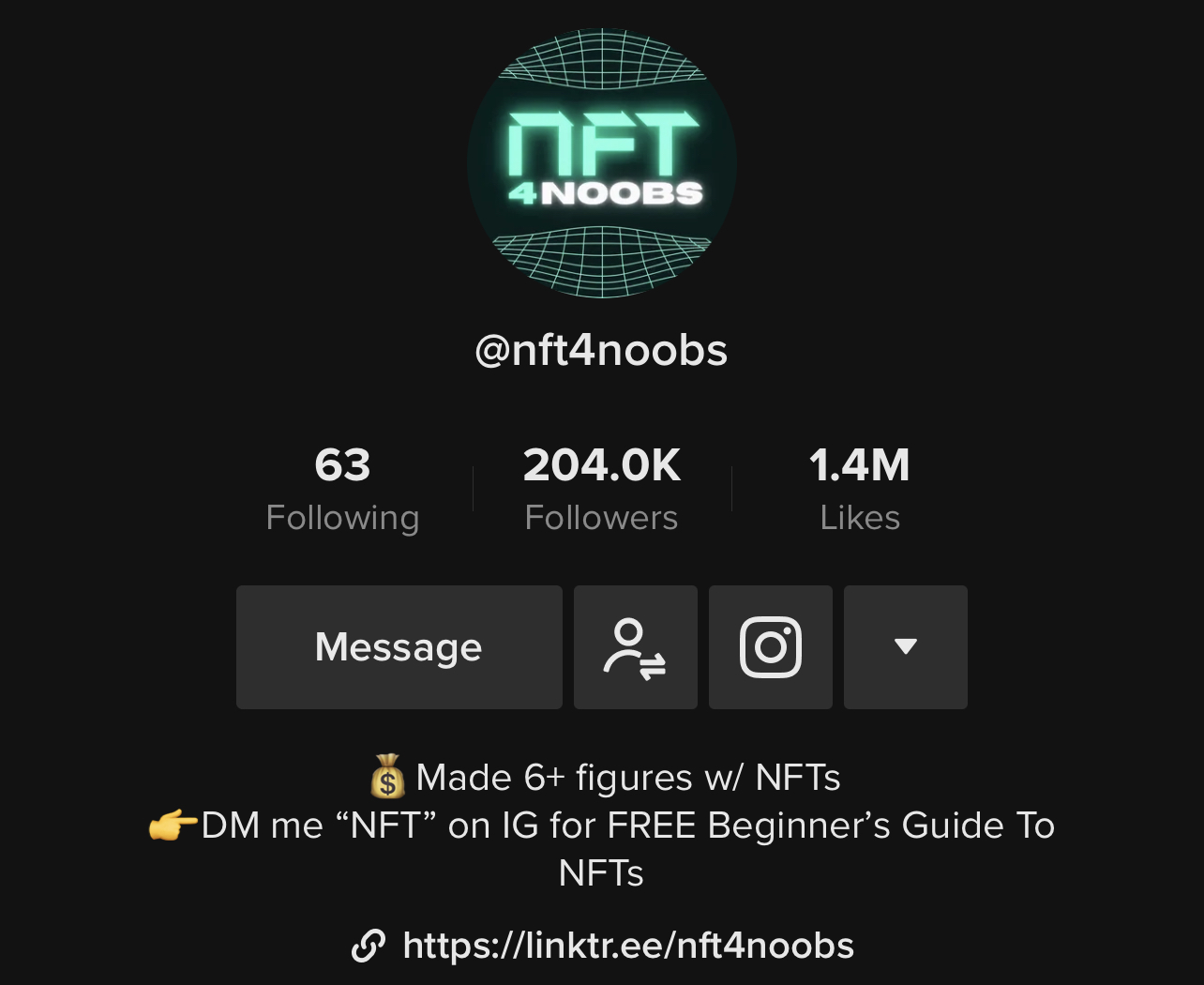Image resolution: width=1204 pixels, height=985 pixels.
Task: Click the Likes label under 1.4M
Action: pyautogui.click(x=860, y=518)
